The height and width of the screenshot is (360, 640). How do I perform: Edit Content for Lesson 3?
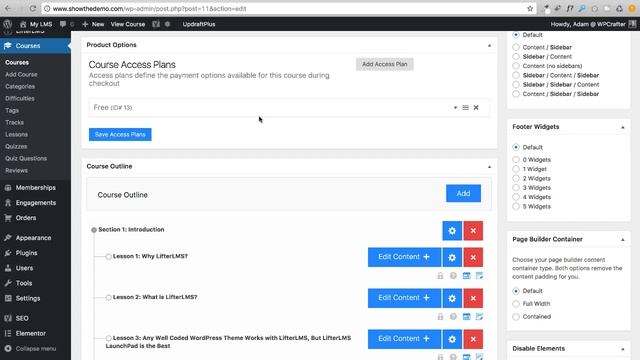coord(404,339)
